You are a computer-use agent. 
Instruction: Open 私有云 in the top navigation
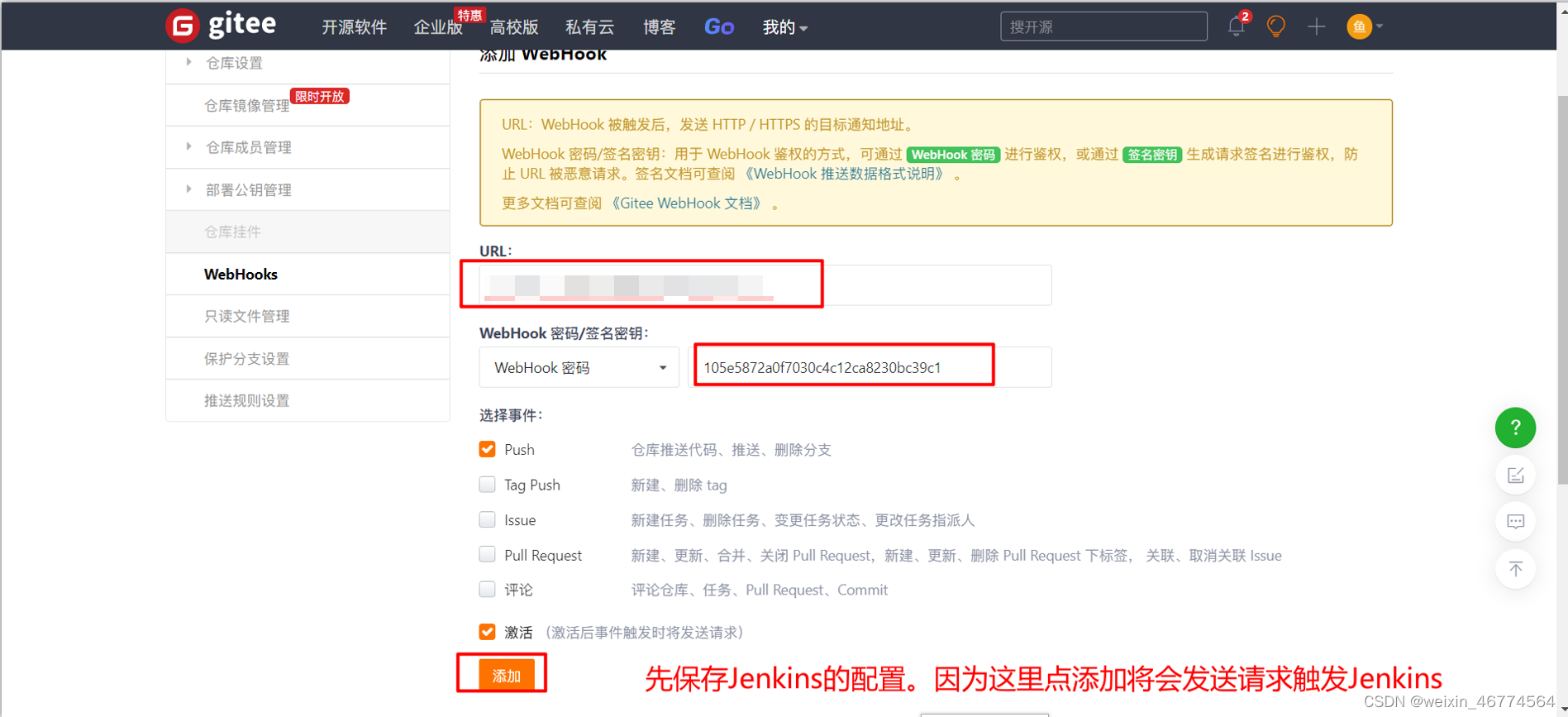click(x=589, y=27)
